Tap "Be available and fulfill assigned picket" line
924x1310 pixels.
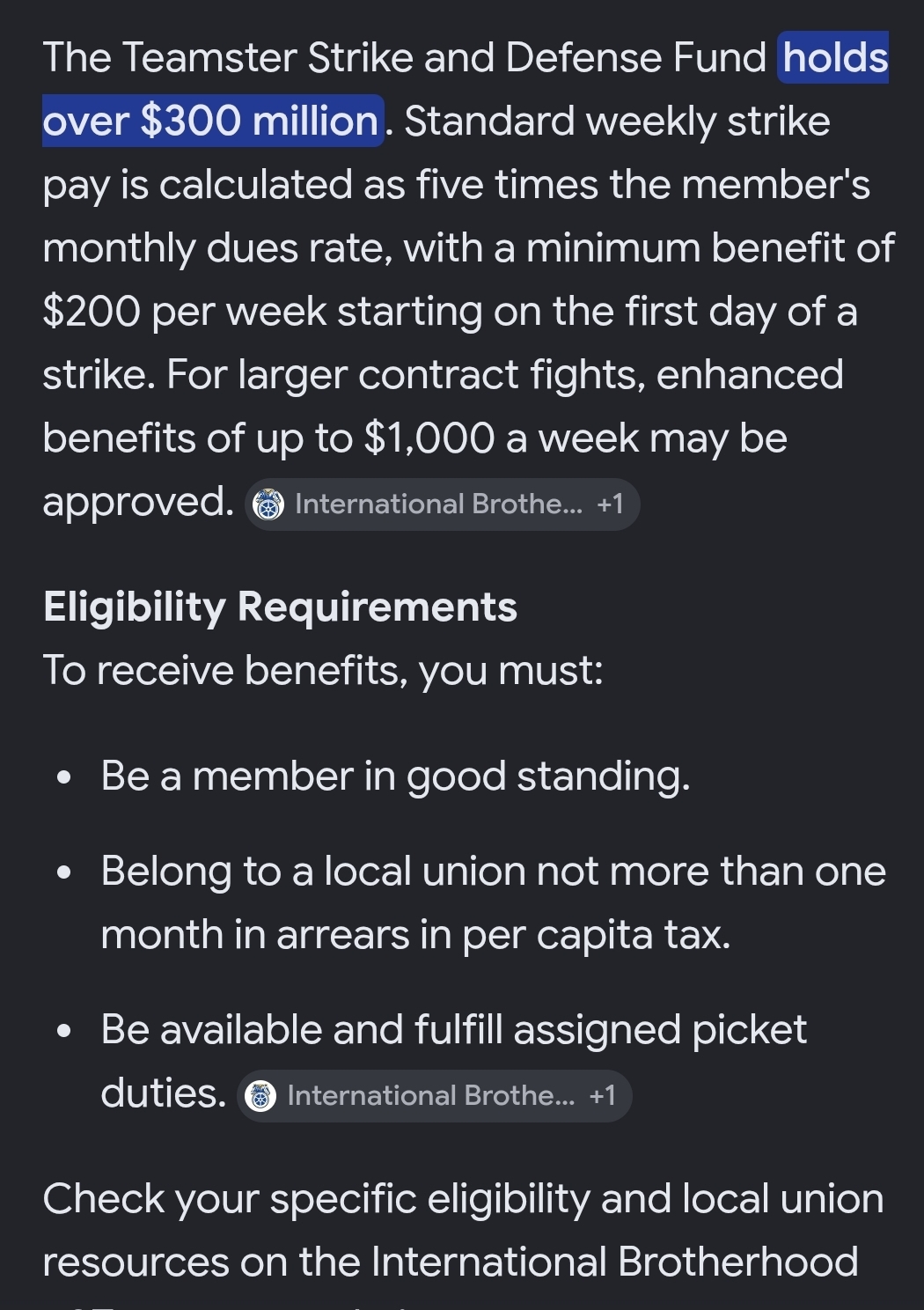453,1030
